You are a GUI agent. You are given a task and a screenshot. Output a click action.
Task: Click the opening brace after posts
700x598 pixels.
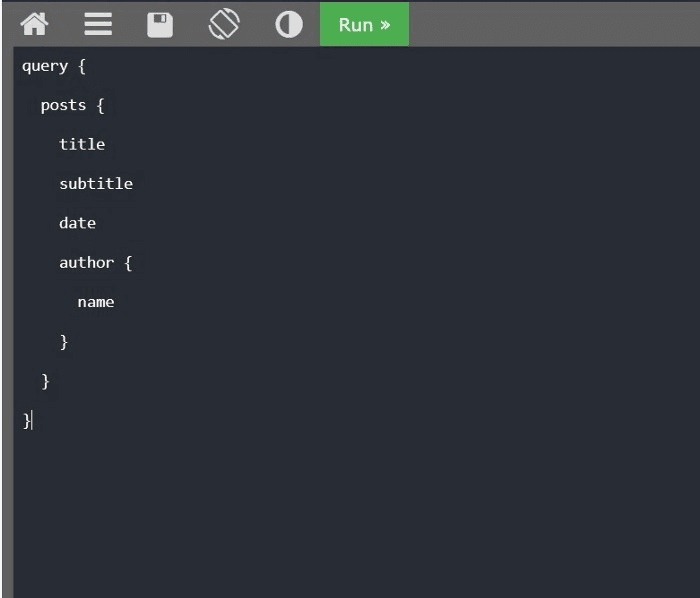[100, 105]
